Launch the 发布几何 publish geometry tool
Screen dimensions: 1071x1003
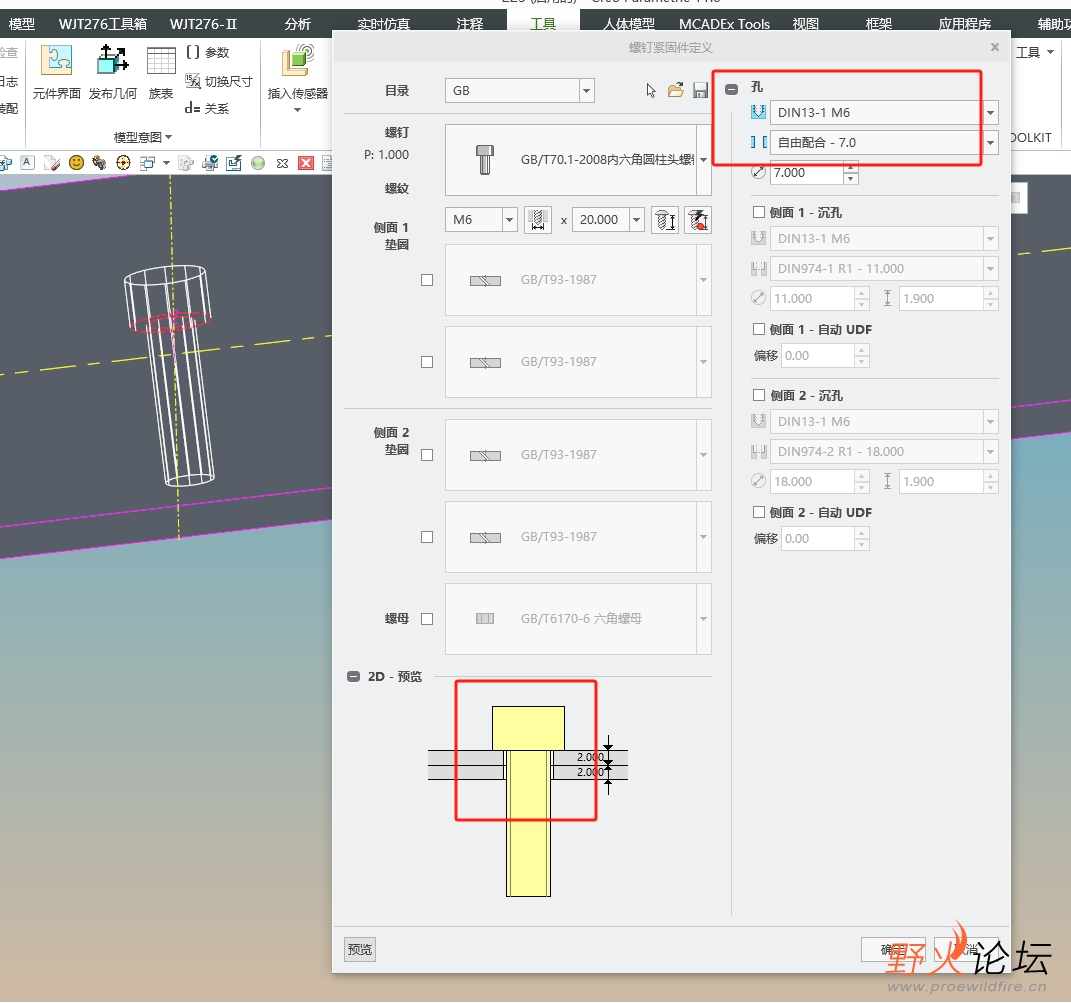(113, 71)
